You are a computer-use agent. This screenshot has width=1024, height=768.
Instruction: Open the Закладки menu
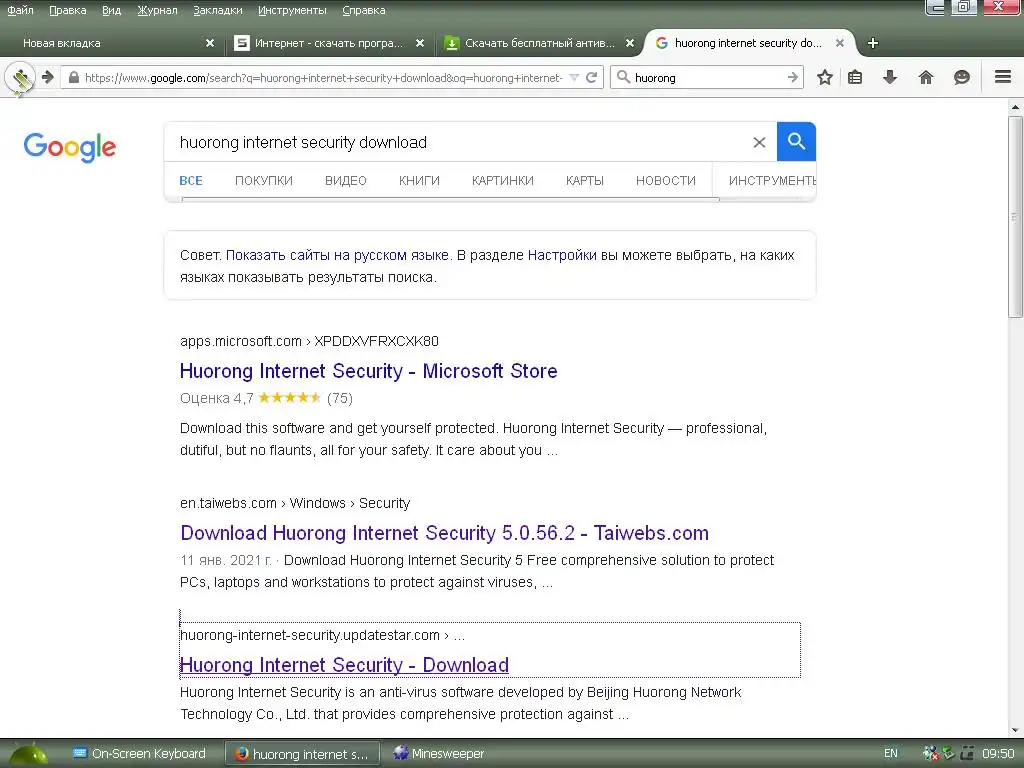click(x=217, y=10)
